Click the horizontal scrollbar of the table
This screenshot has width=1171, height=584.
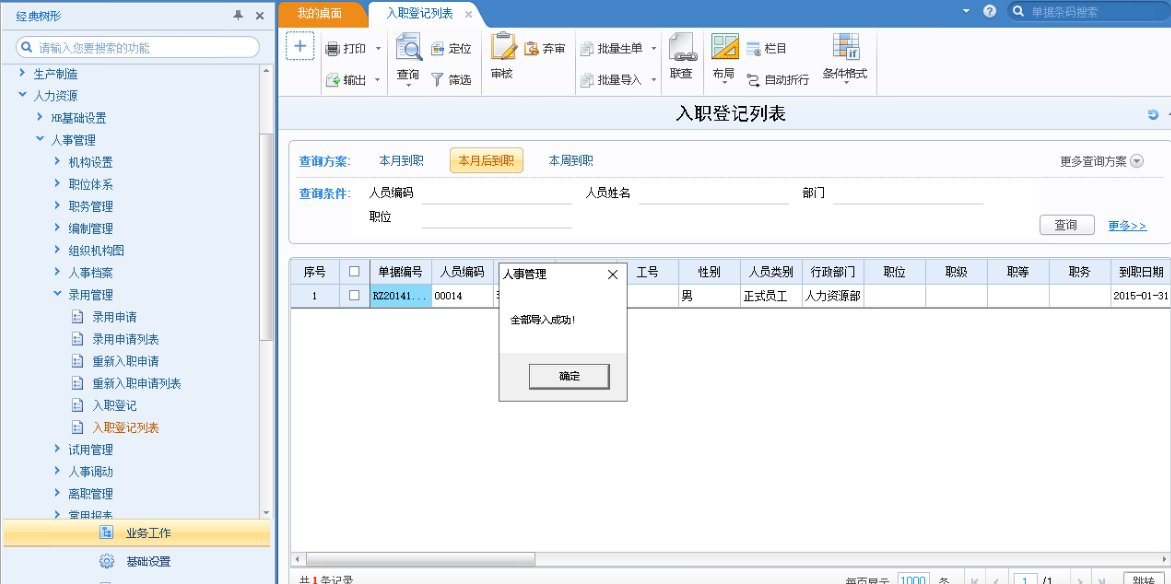click(x=420, y=559)
